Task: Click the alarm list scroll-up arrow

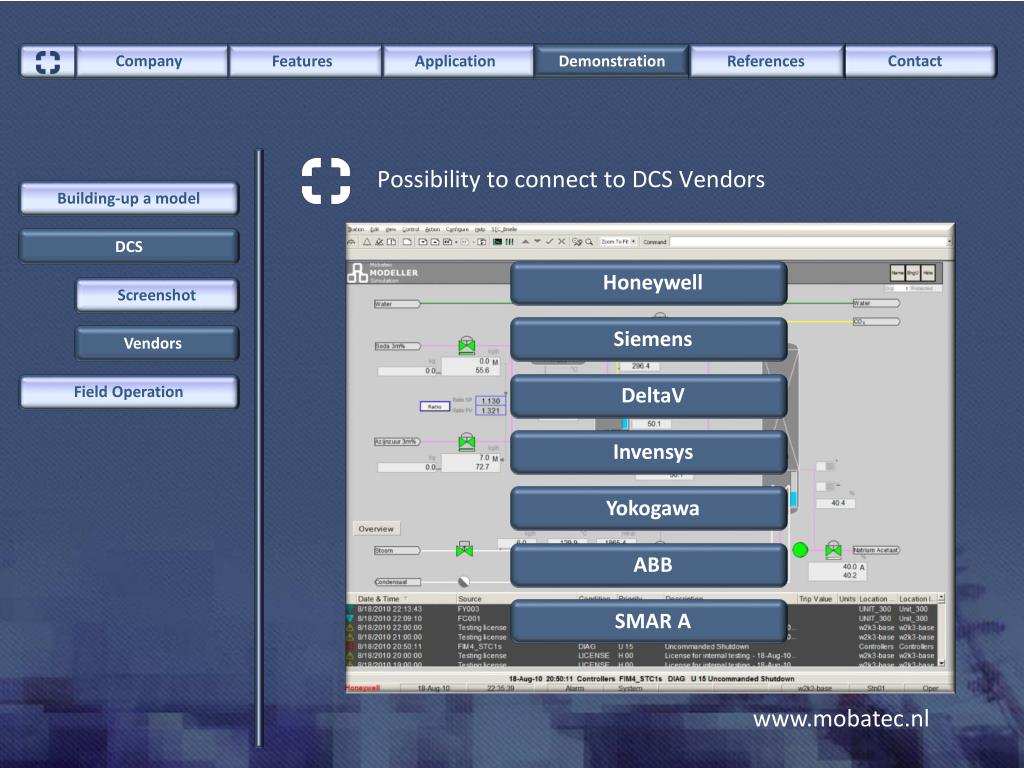Action: tap(941, 598)
